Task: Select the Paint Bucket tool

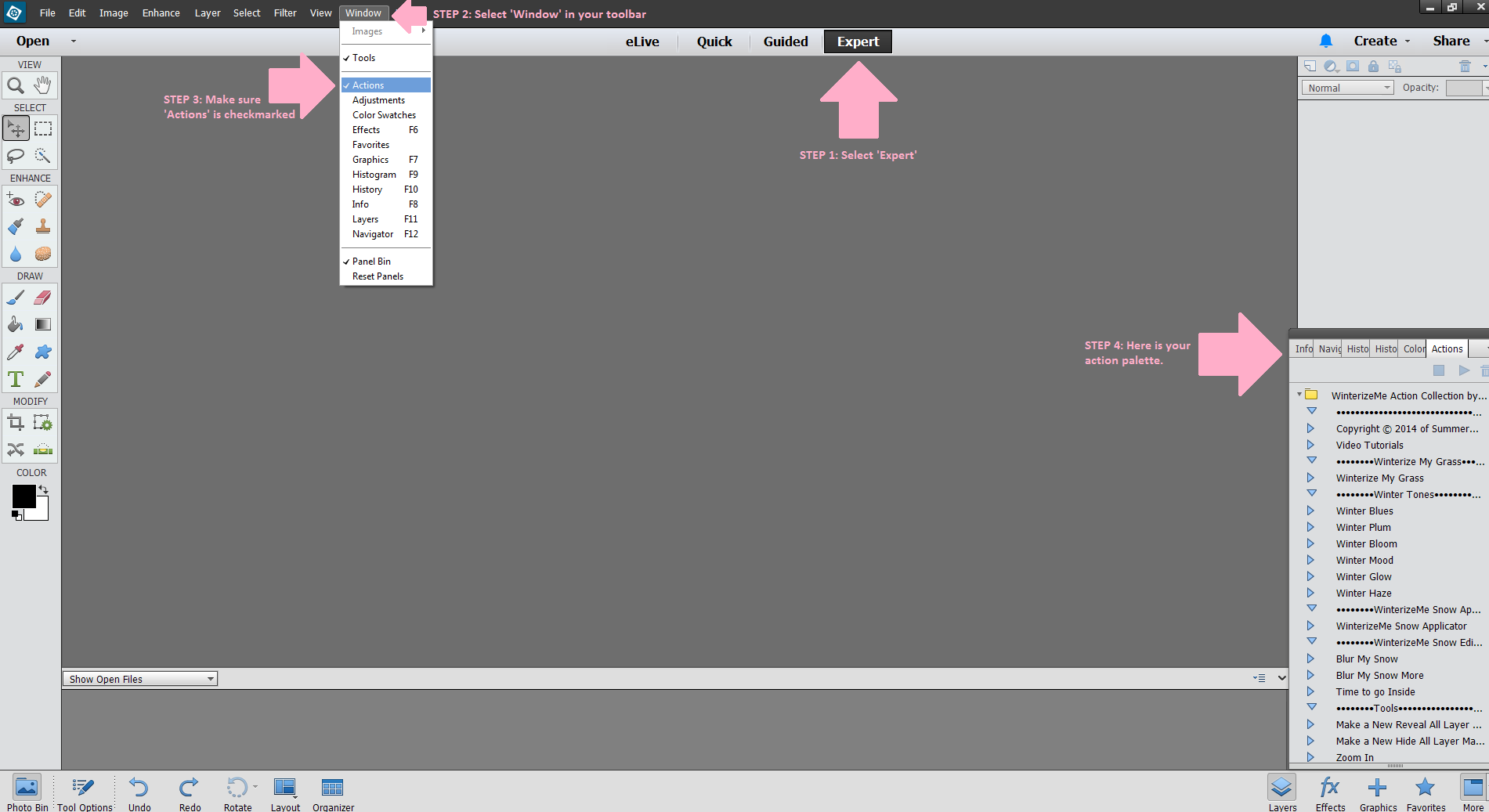Action: tap(16, 324)
